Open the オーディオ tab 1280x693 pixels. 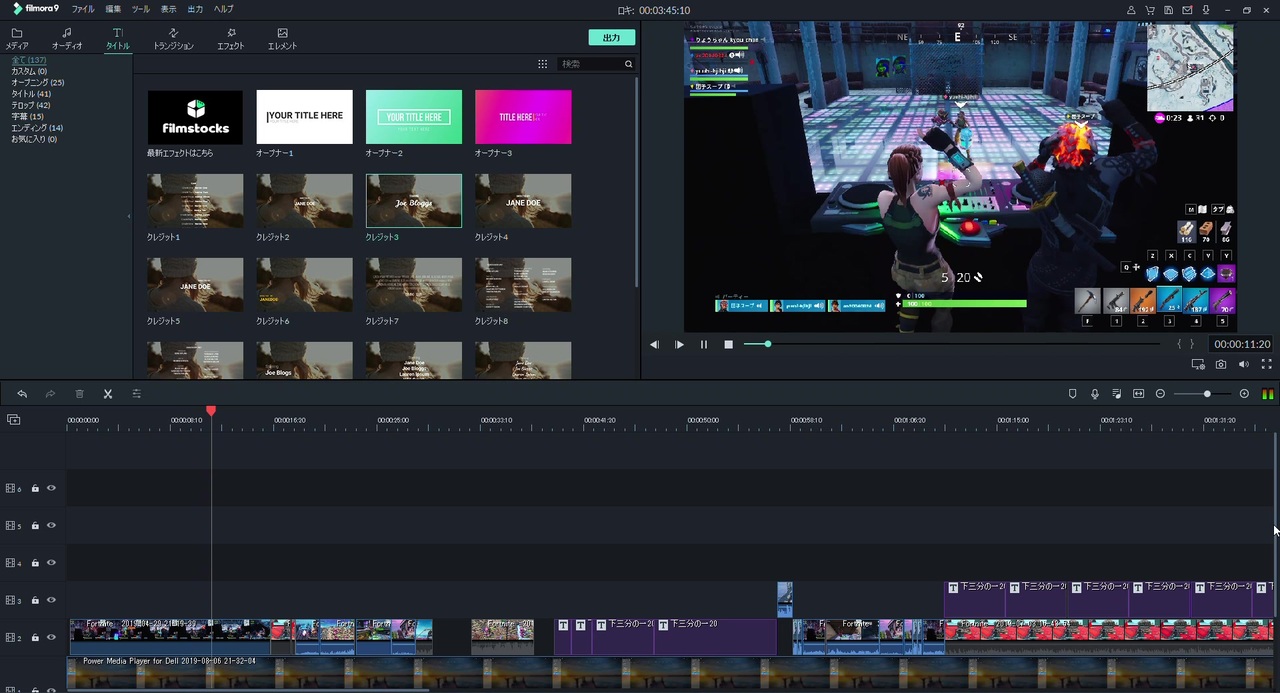(67, 39)
